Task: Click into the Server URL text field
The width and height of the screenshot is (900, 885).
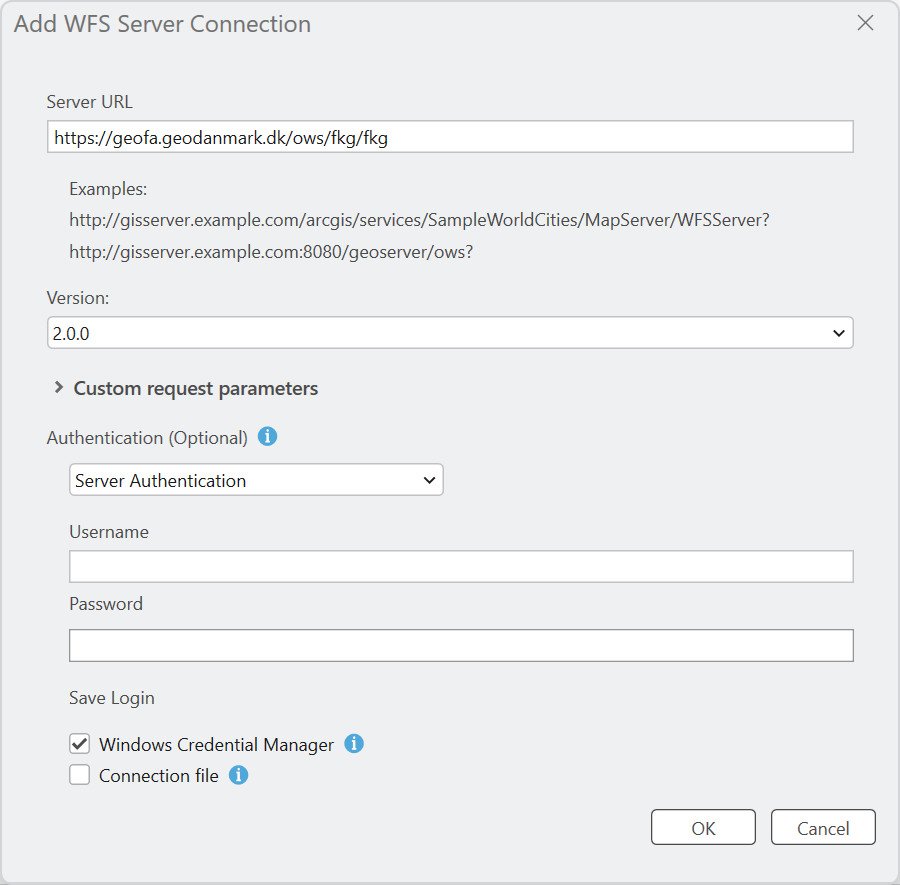Action: [x=450, y=137]
